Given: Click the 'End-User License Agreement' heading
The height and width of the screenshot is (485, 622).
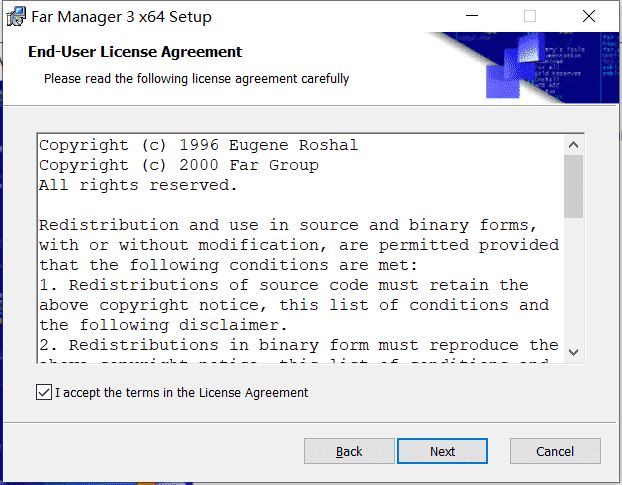Looking at the screenshot, I should pyautogui.click(x=135, y=52).
